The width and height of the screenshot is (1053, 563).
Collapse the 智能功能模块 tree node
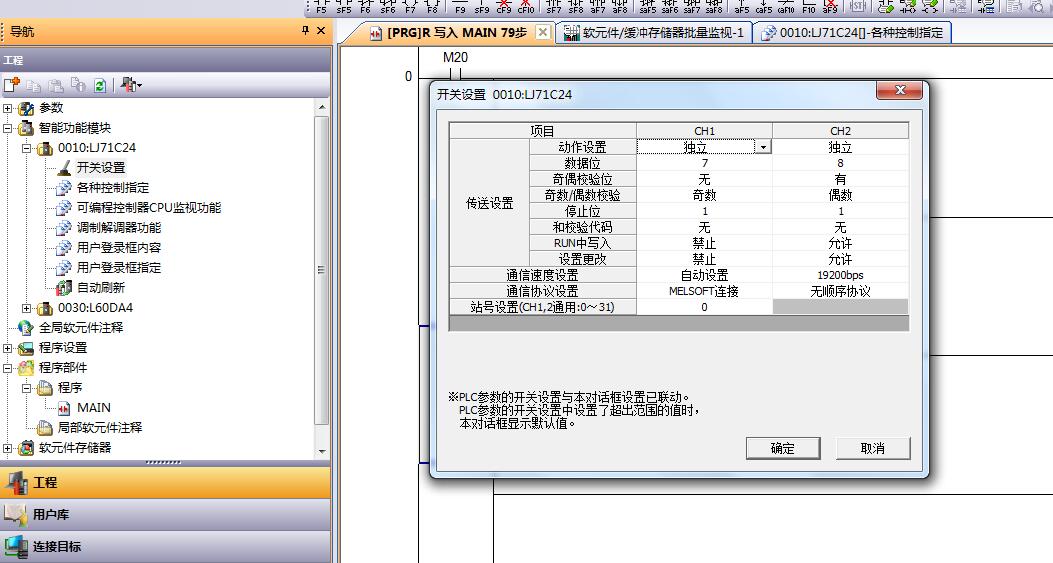pyautogui.click(x=9, y=128)
